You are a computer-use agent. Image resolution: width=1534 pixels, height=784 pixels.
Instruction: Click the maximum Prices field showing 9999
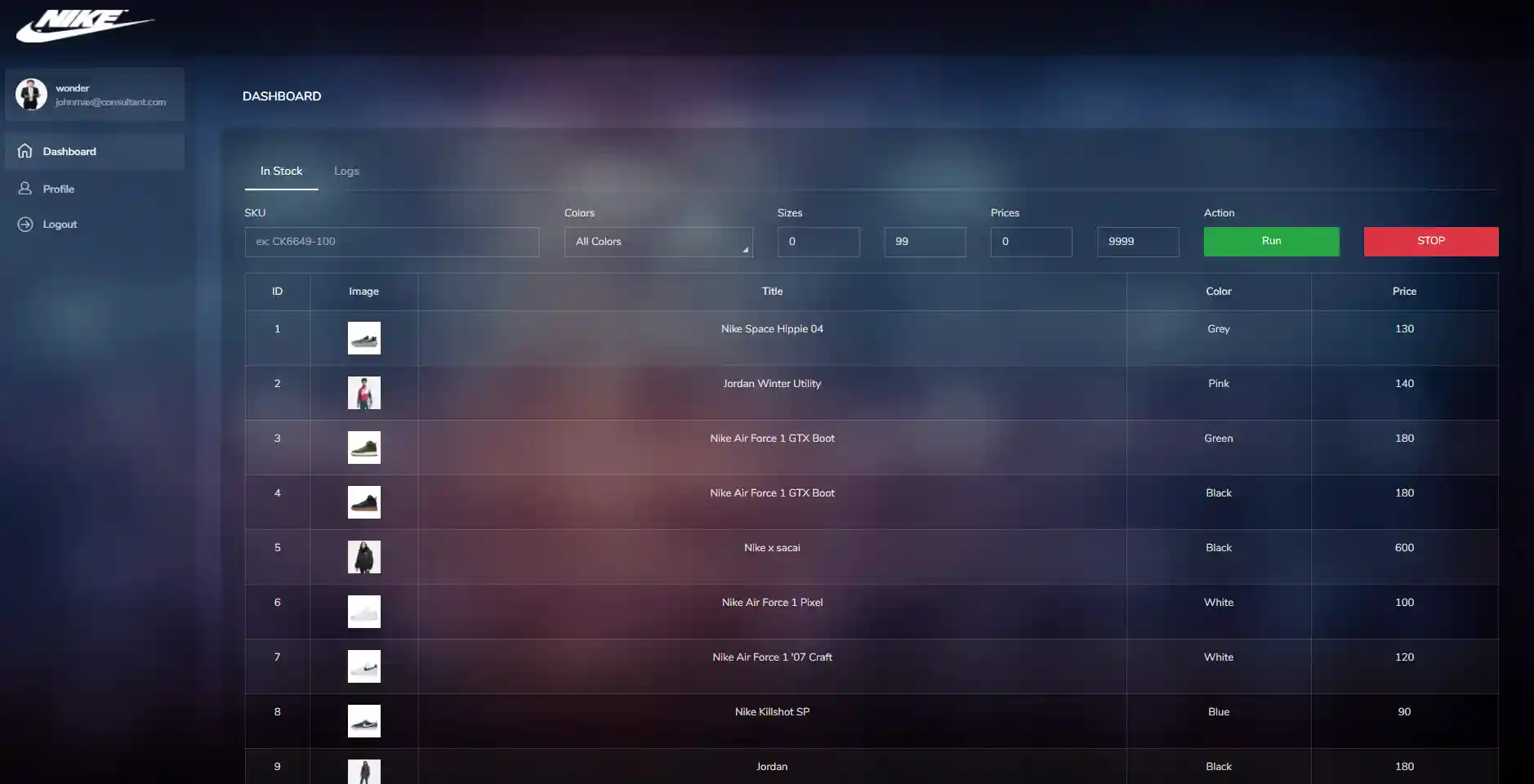1138,242
